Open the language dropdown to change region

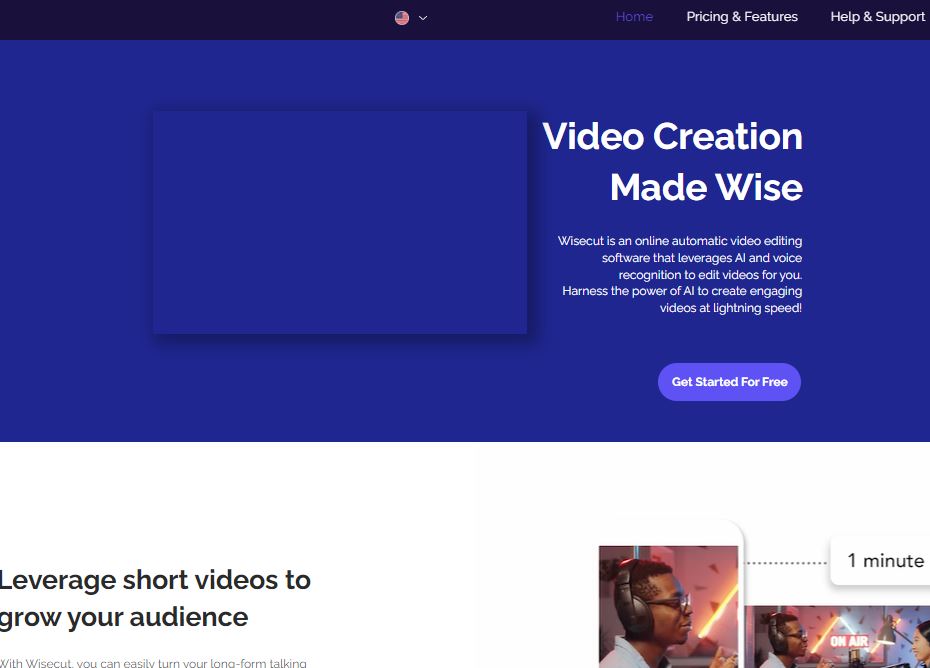(410, 18)
